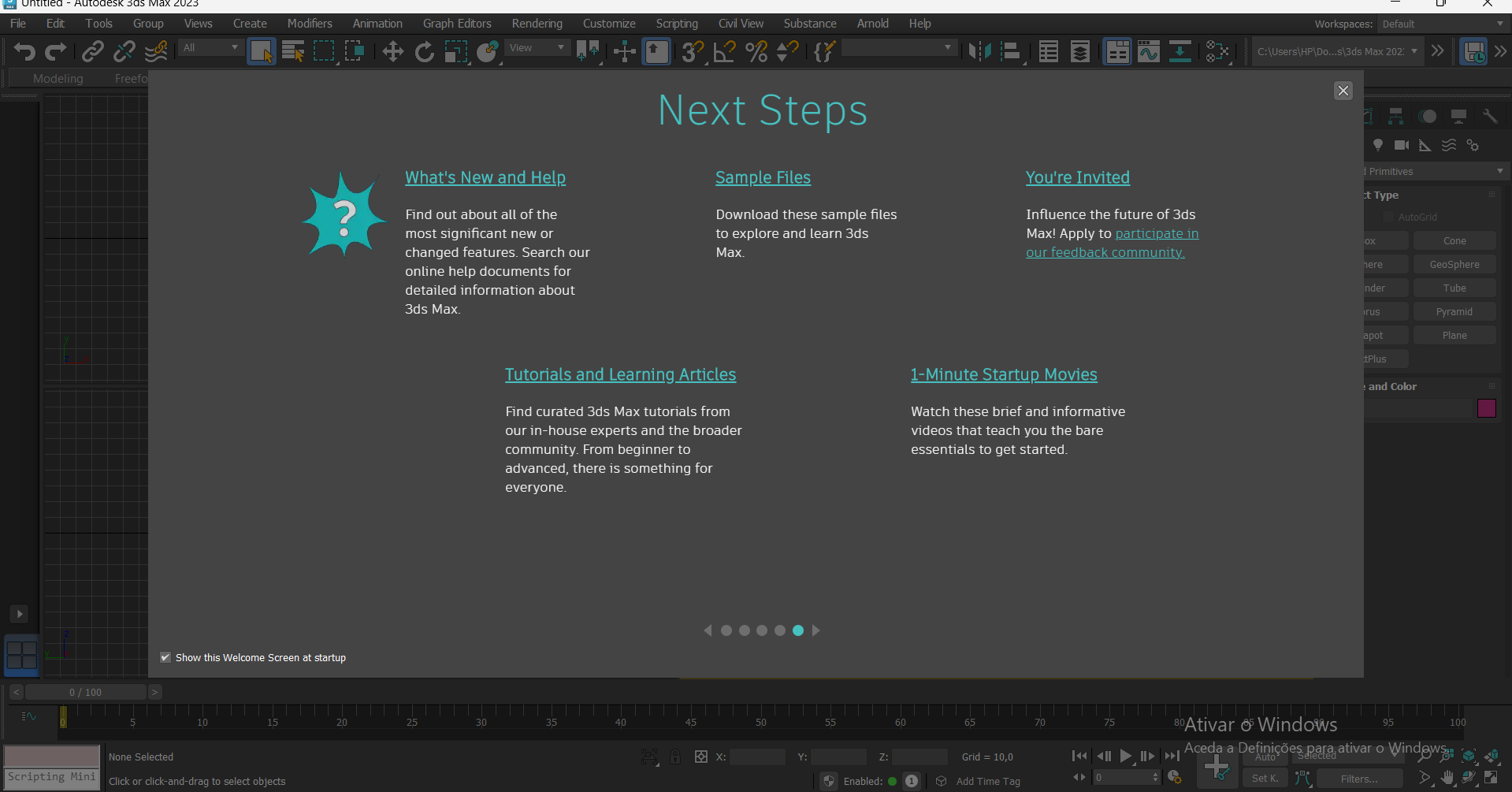Click the X coordinate input field
Screen dimensions: 1512x792
(x=757, y=757)
